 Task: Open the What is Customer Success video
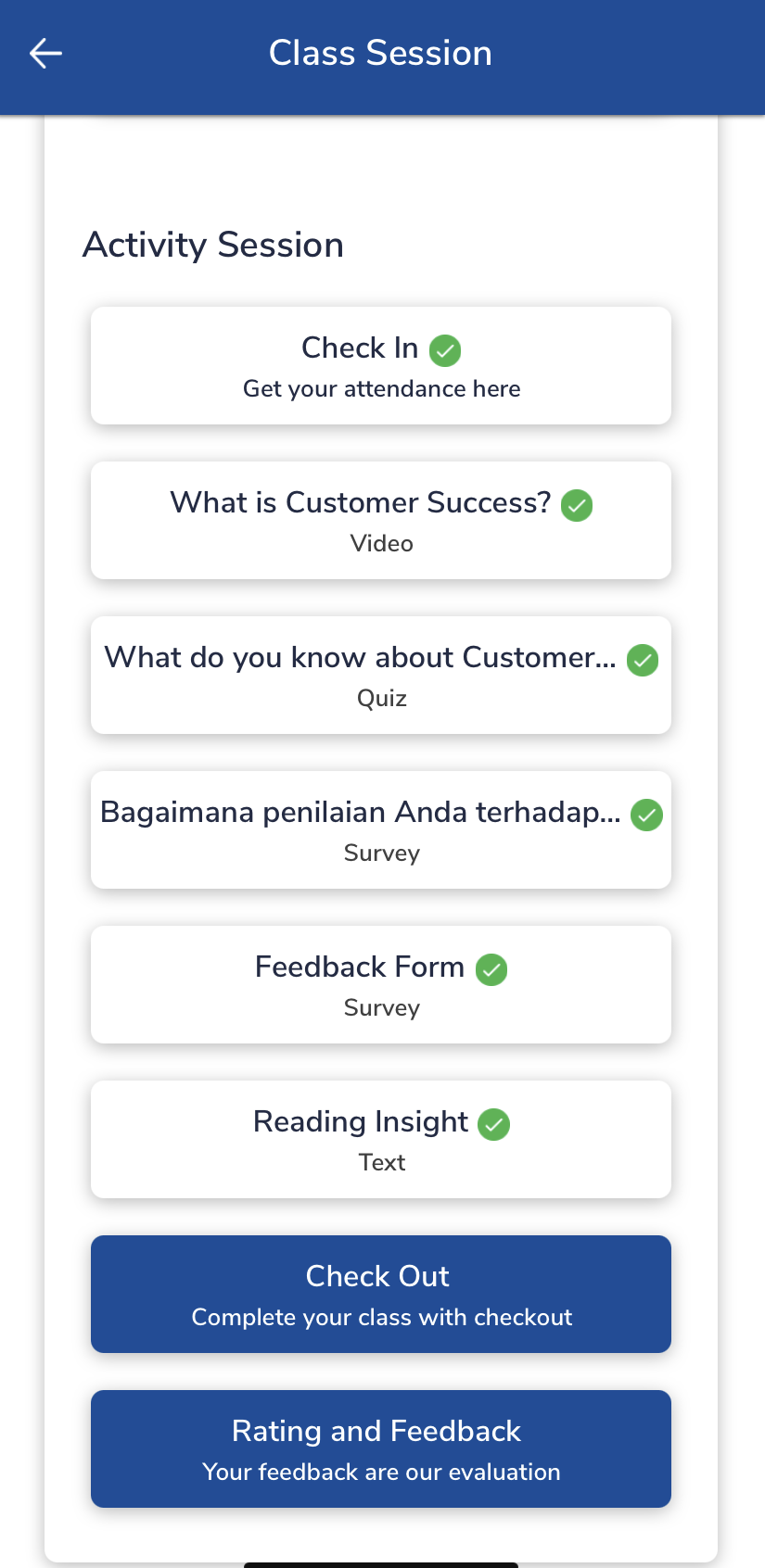click(360, 503)
